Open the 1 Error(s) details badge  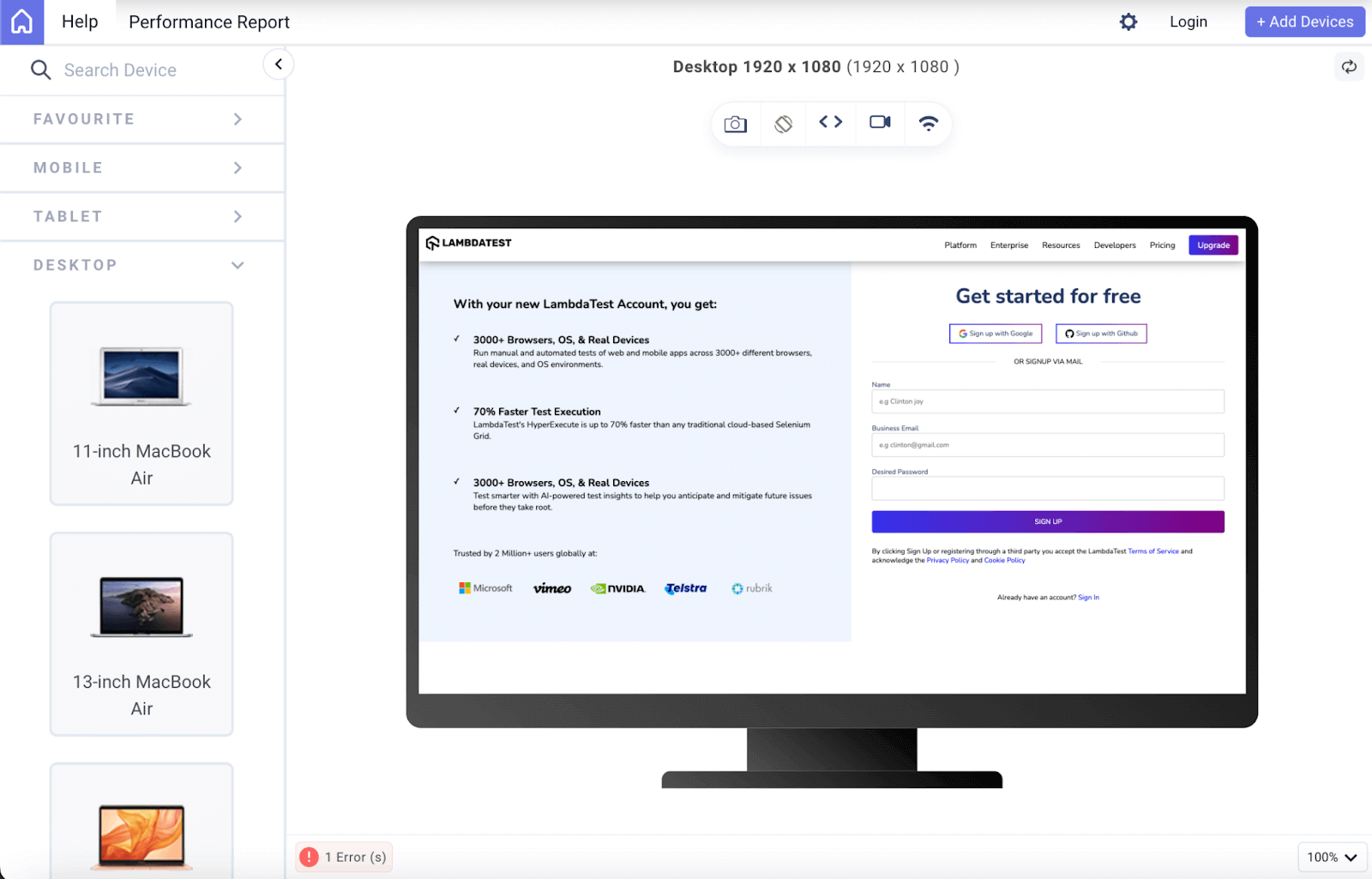coord(343,856)
